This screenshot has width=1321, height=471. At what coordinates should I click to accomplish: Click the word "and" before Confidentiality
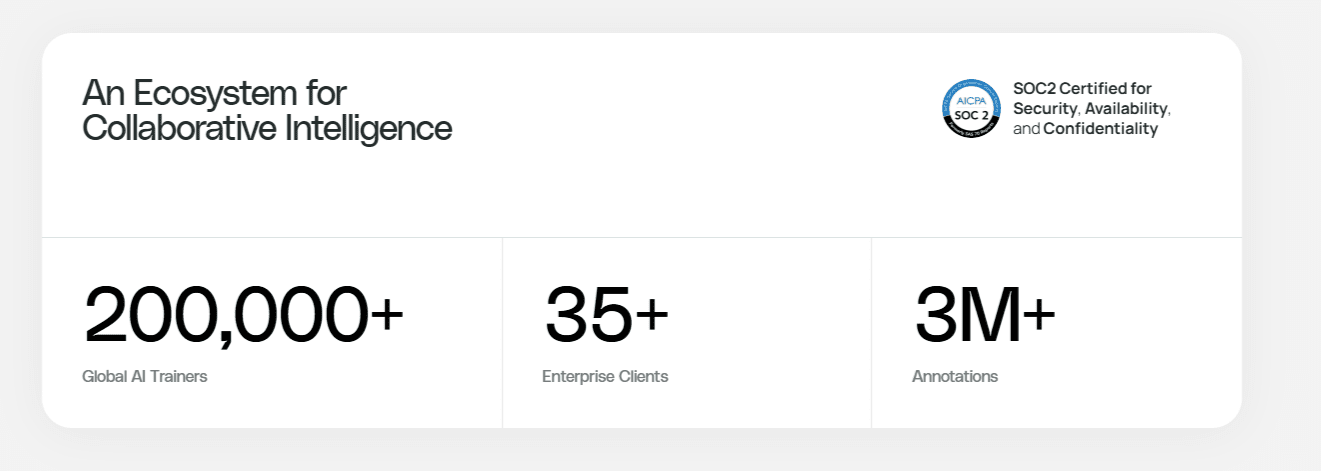click(1026, 129)
